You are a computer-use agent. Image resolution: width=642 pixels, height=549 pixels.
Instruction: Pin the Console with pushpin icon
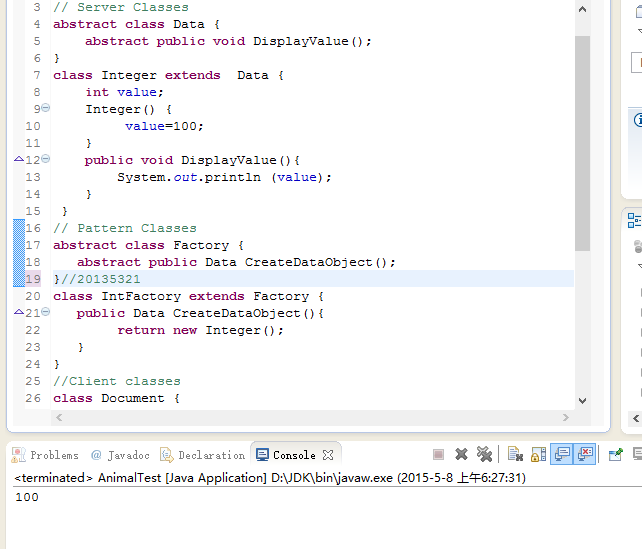pos(615,454)
